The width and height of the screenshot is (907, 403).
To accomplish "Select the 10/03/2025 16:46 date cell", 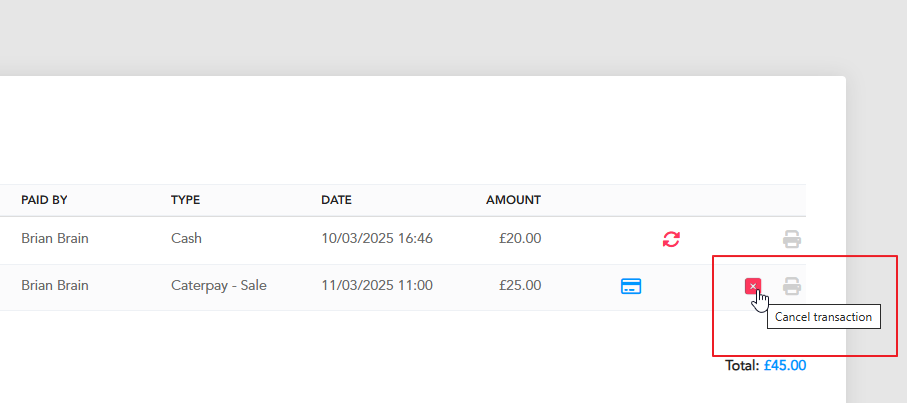I will [377, 238].
